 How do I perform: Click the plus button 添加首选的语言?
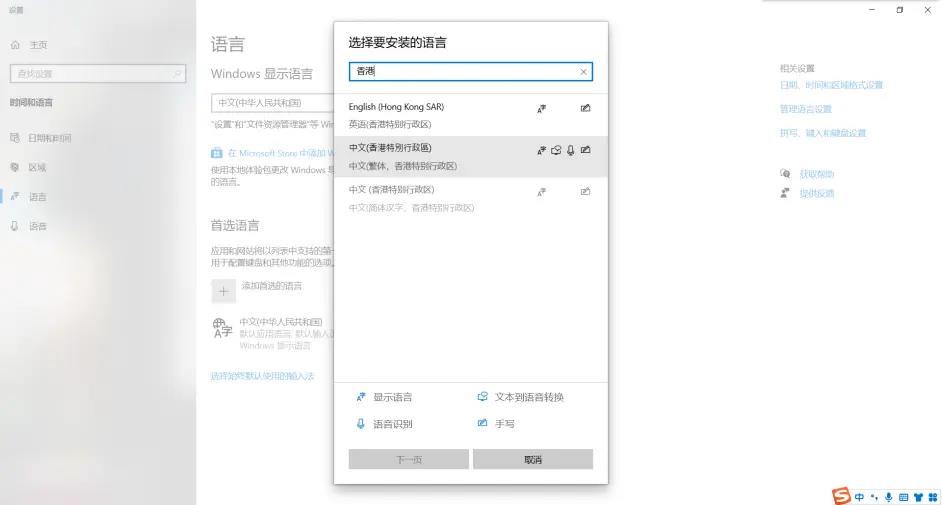click(223, 291)
